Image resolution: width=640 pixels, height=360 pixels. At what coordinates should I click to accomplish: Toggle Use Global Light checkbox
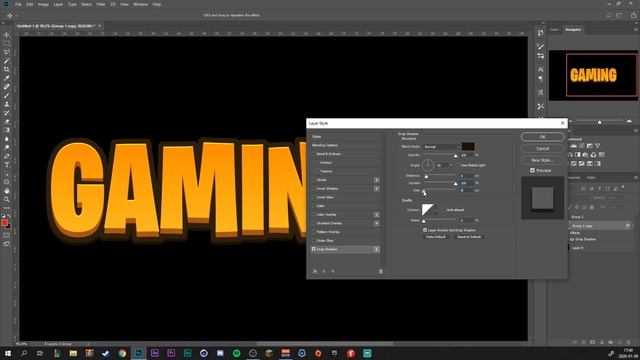[x=458, y=165]
